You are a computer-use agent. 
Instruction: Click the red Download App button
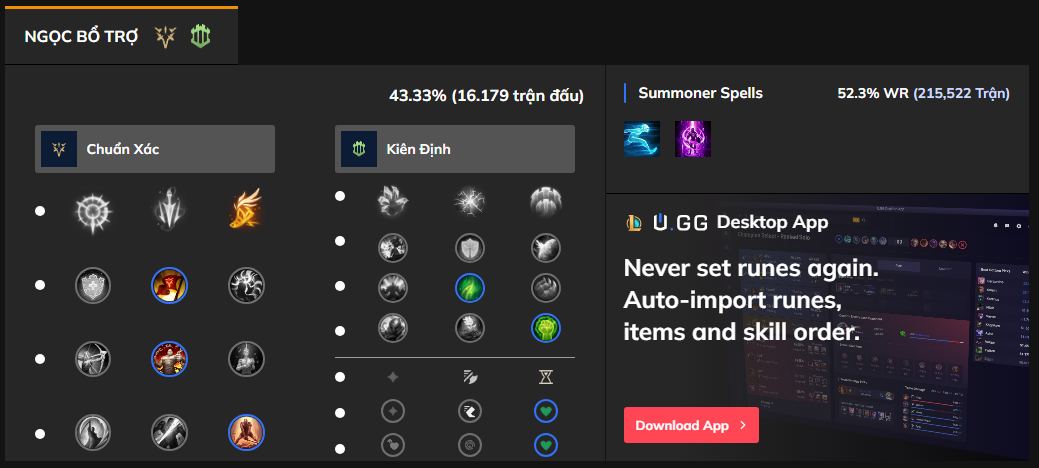point(691,425)
